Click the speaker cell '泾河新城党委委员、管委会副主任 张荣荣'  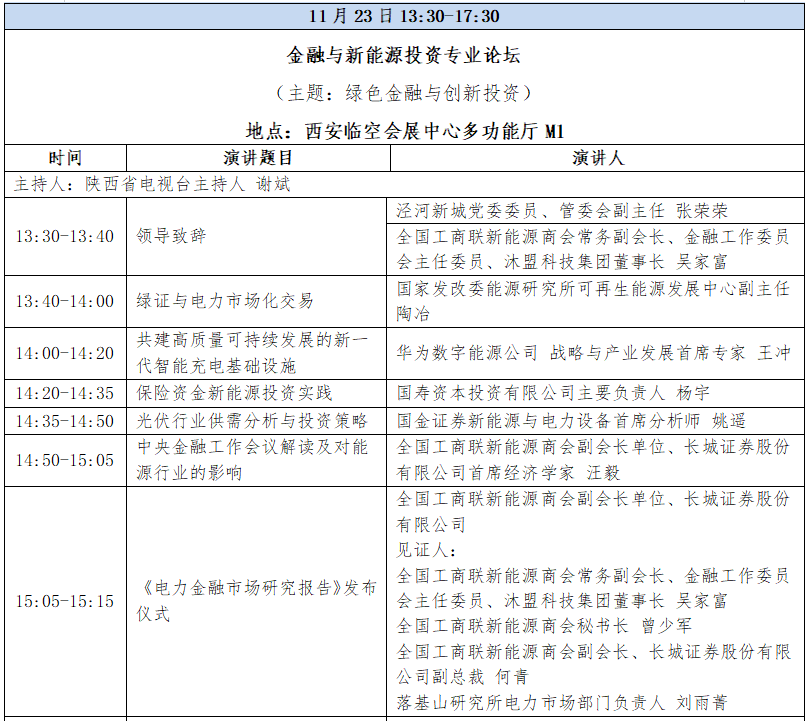595,211
